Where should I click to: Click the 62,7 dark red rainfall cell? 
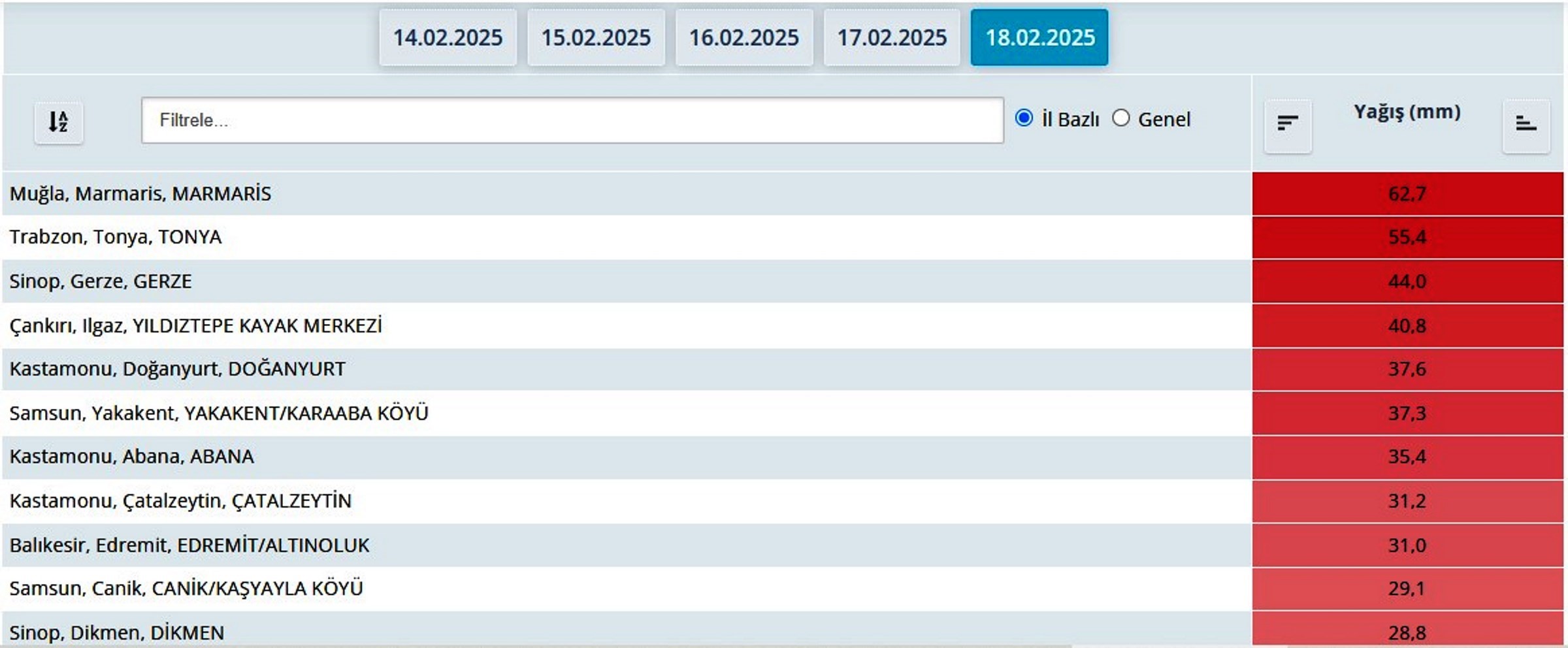[1407, 194]
